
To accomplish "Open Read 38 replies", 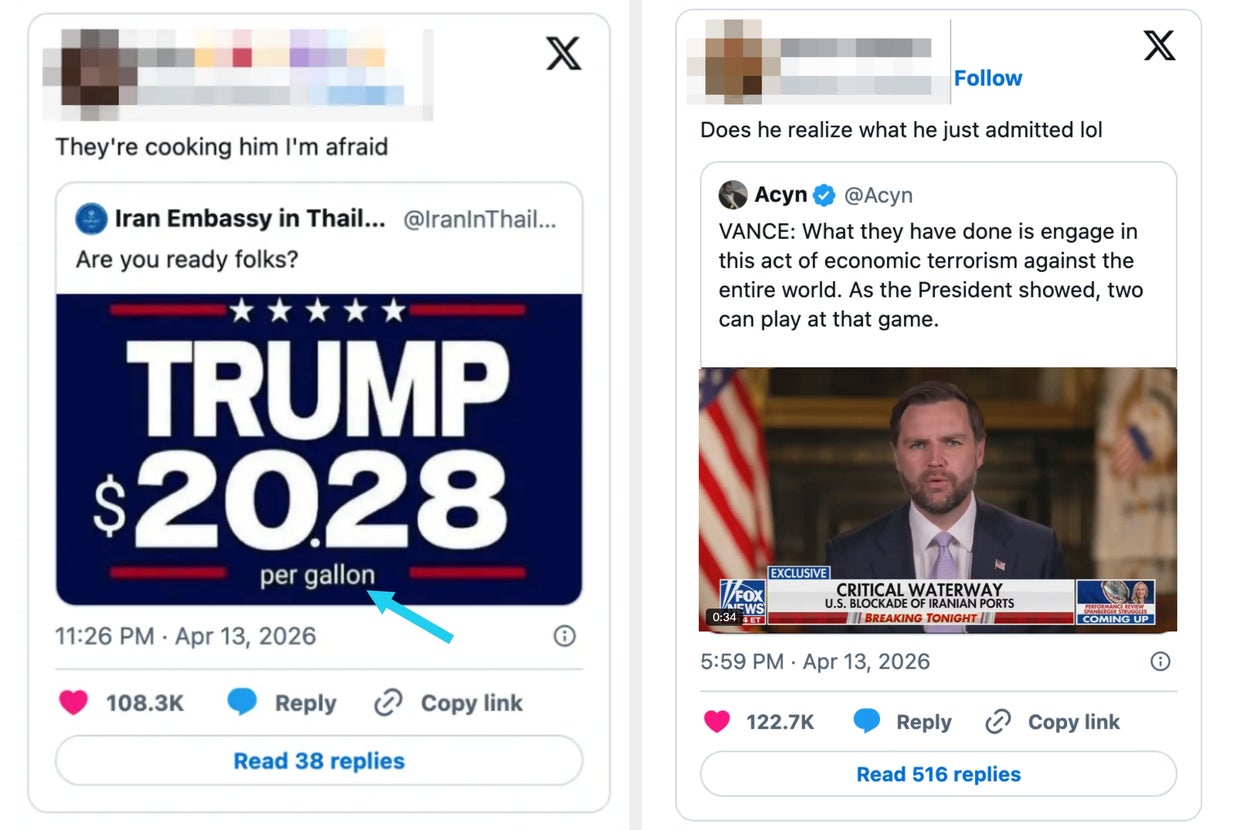I will [319, 761].
